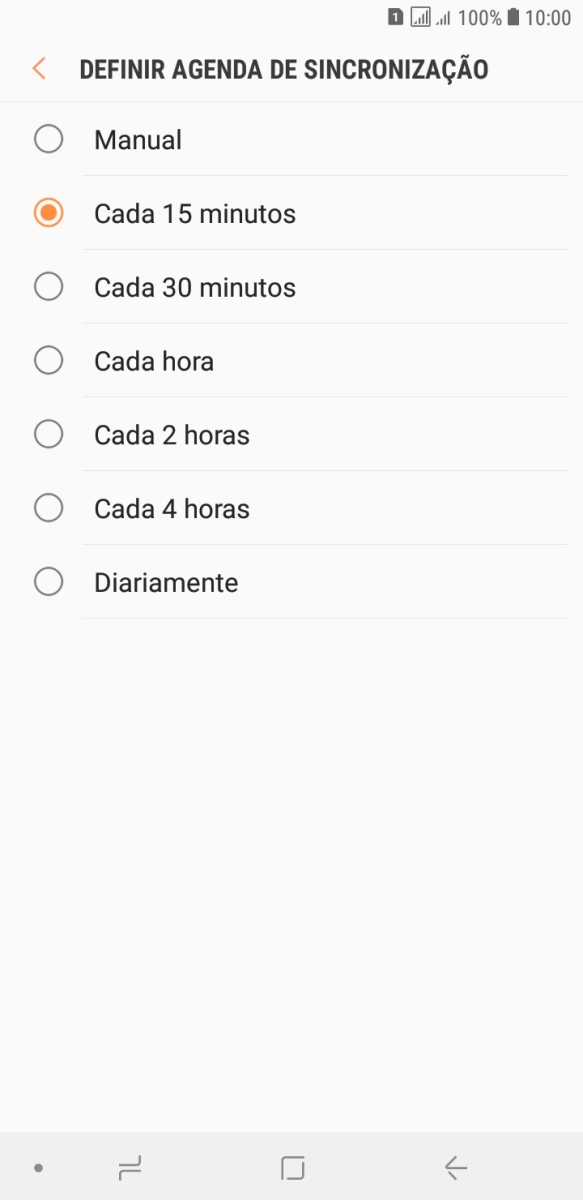Select Cada 4 horas schedule
The width and height of the screenshot is (583, 1200).
pos(48,508)
